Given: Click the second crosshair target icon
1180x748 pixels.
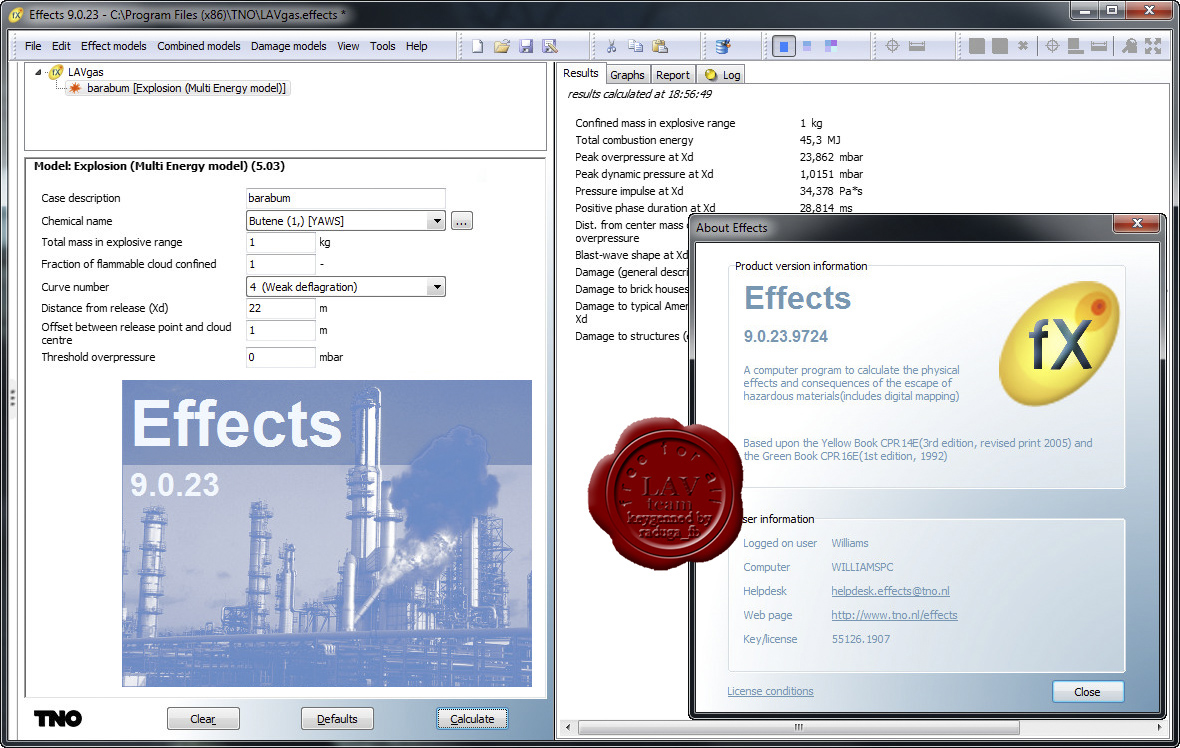Looking at the screenshot, I should tap(1052, 47).
